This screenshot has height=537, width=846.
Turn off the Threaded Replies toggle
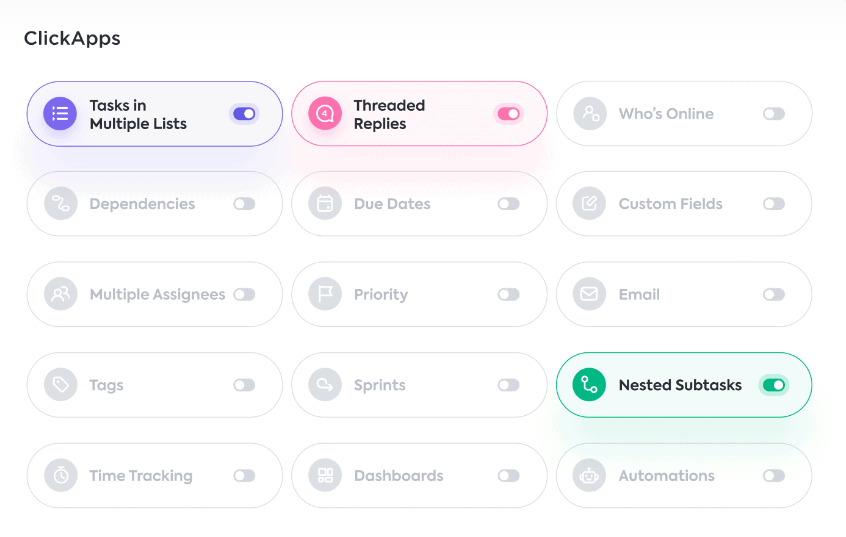(x=509, y=114)
